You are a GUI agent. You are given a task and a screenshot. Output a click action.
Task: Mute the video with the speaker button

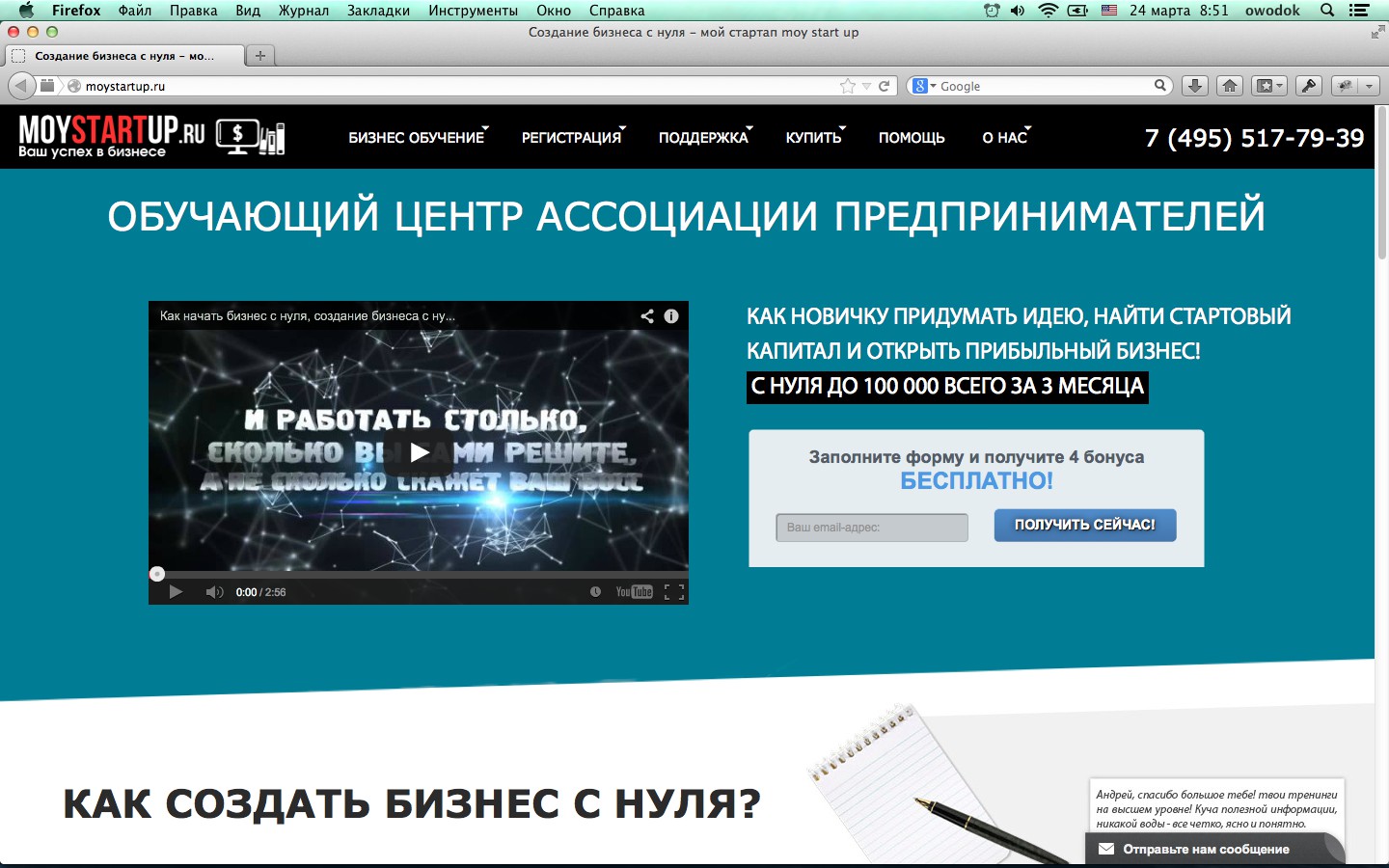tap(214, 592)
